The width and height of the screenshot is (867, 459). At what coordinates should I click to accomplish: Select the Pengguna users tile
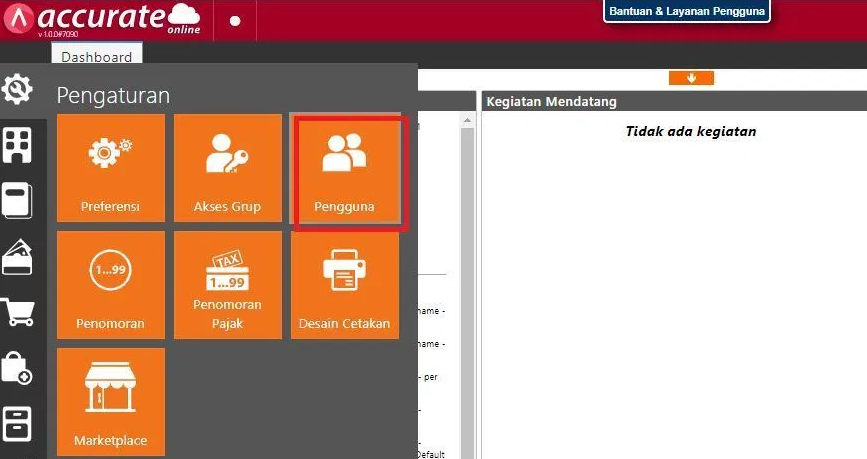click(345, 170)
